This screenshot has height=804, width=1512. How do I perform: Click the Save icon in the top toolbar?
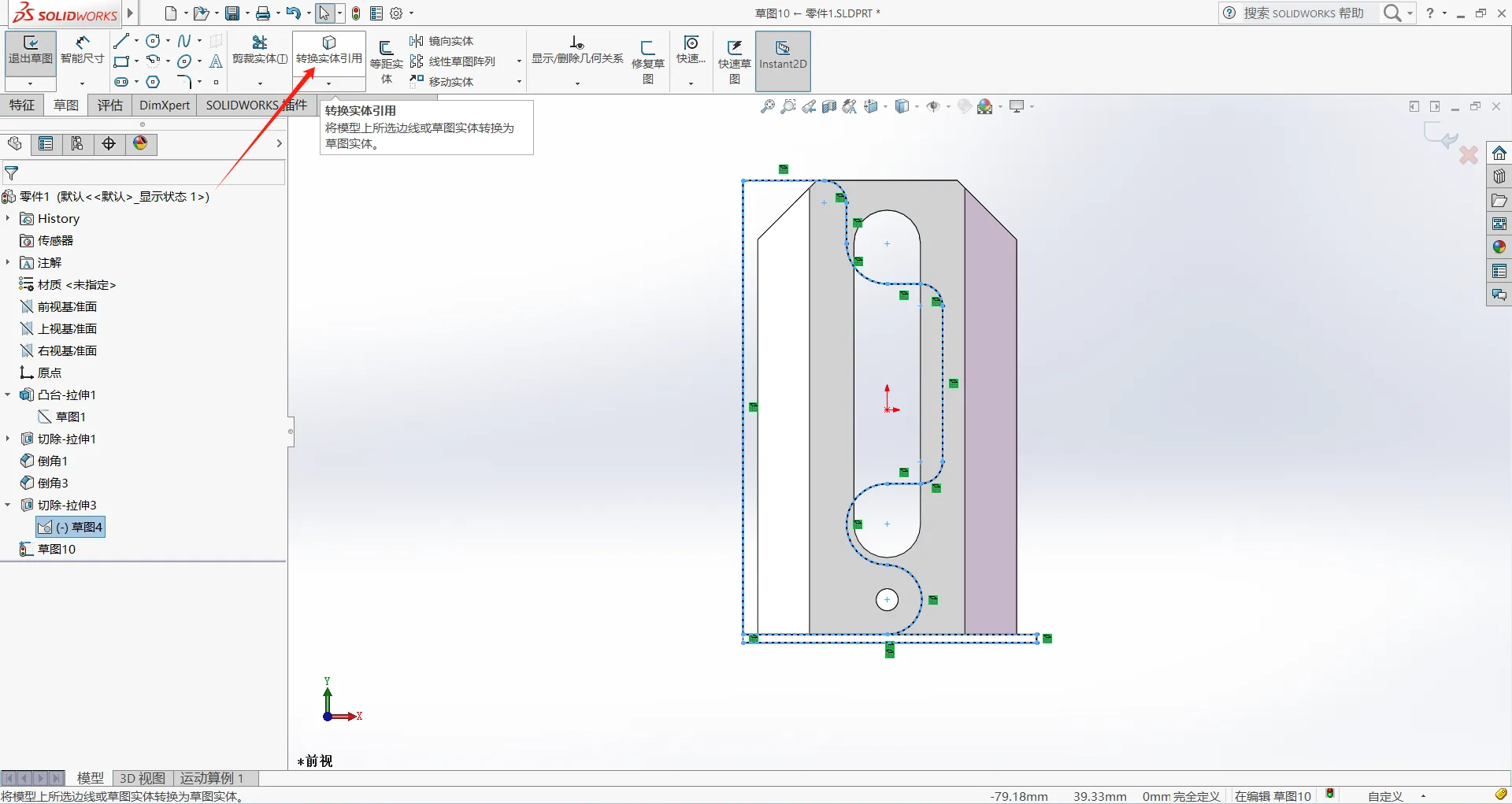[232, 13]
